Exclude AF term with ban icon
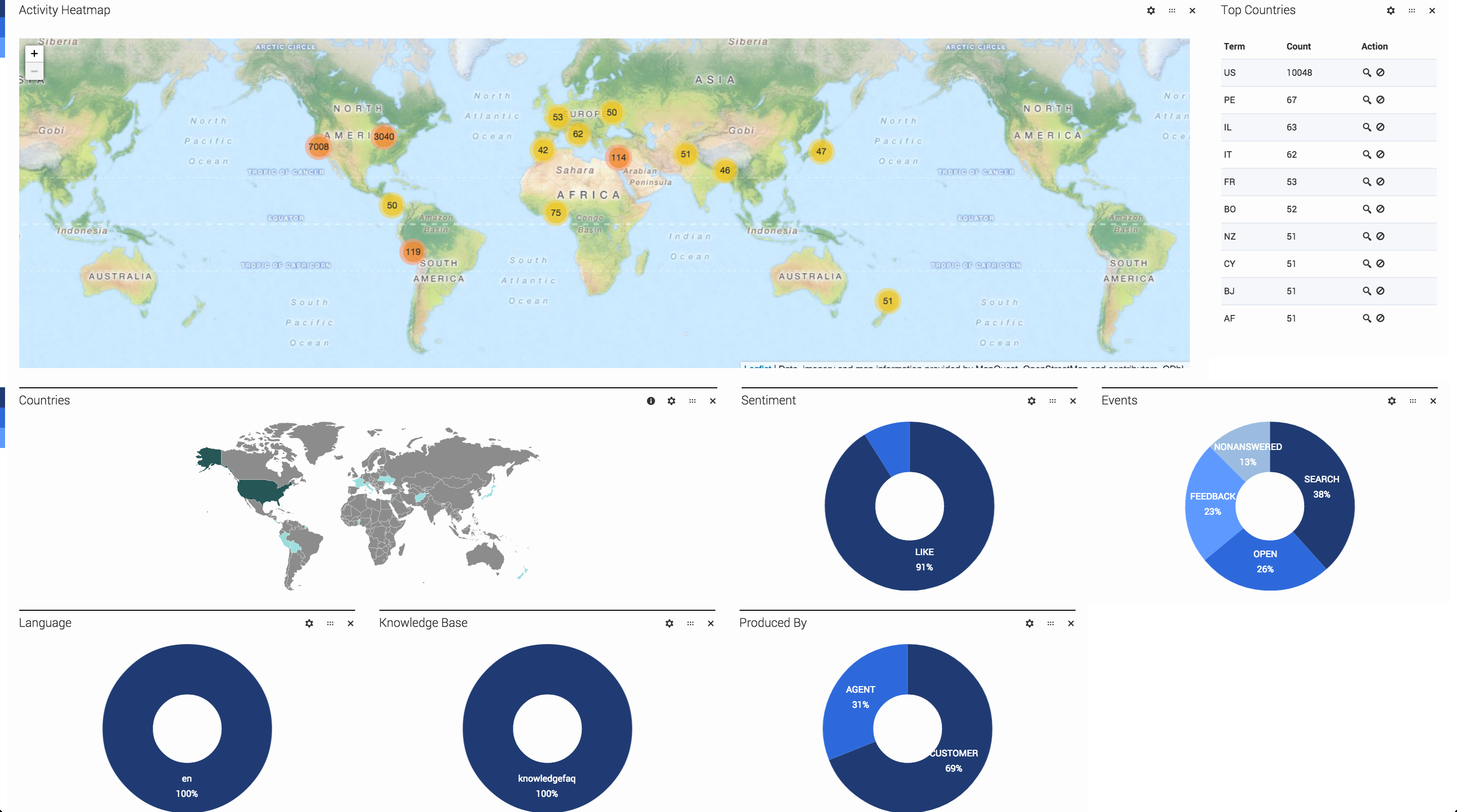The width and height of the screenshot is (1457, 812). coord(1380,319)
